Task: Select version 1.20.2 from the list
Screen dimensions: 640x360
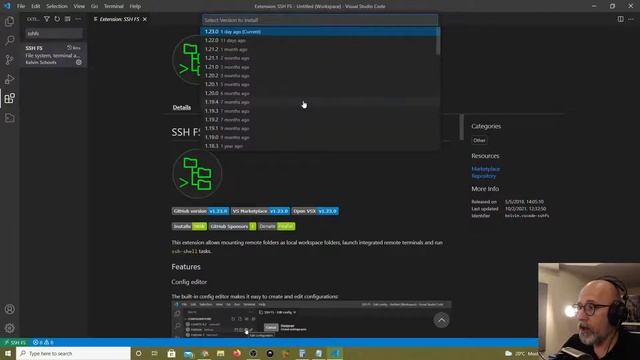Action: 320,76
